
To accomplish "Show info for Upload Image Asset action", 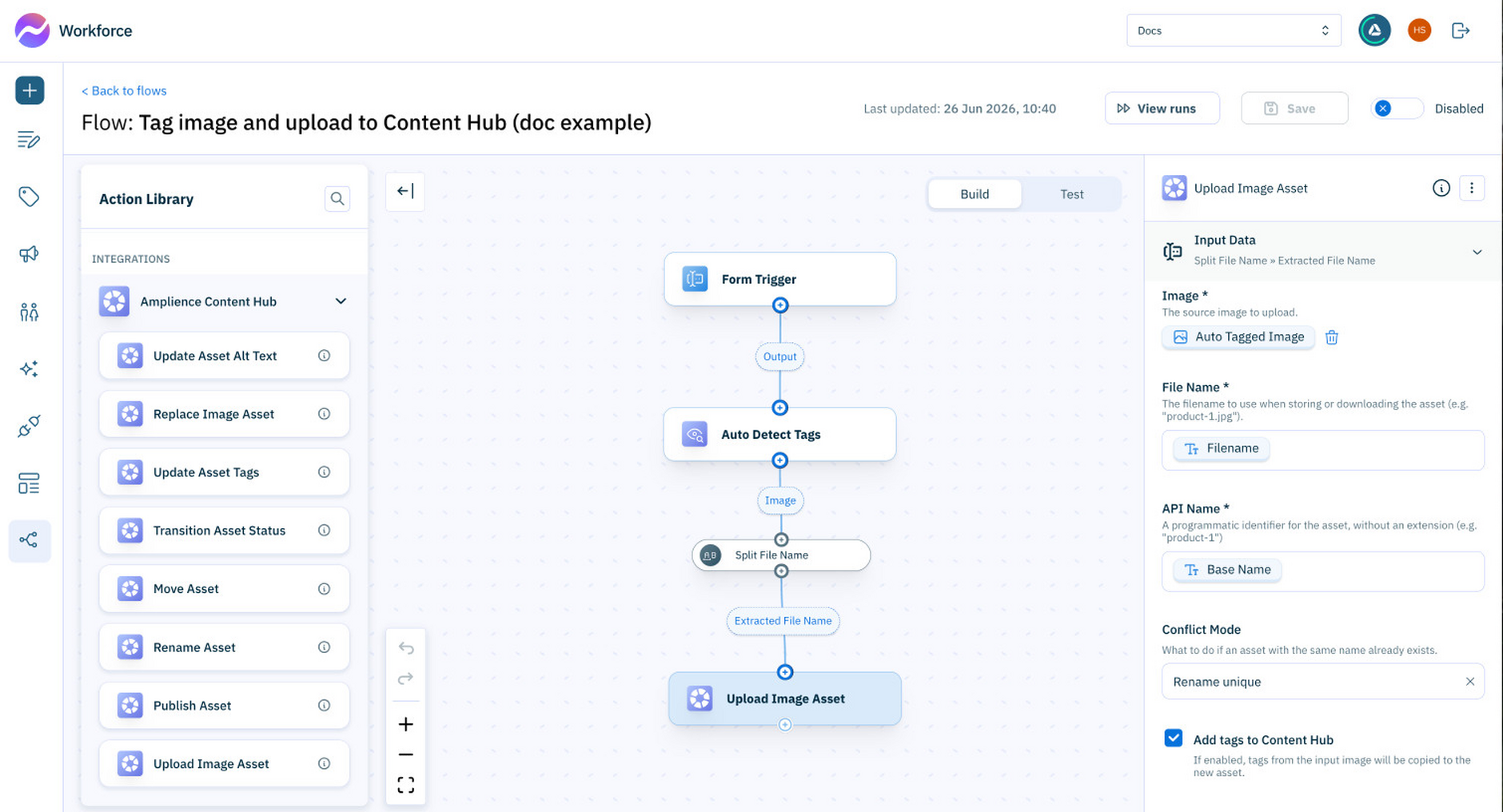I will coord(325,764).
